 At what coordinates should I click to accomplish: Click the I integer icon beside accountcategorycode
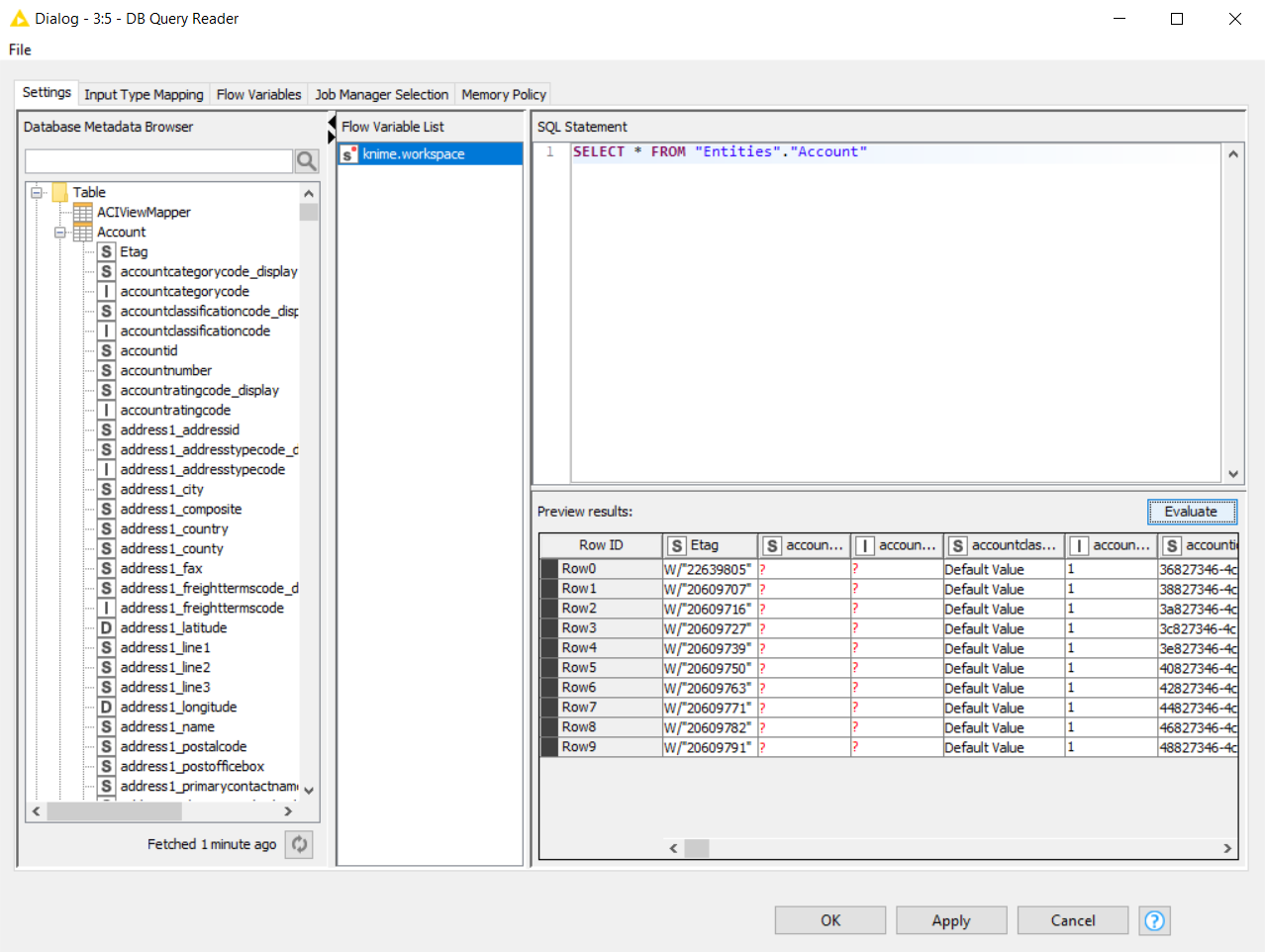(x=106, y=291)
